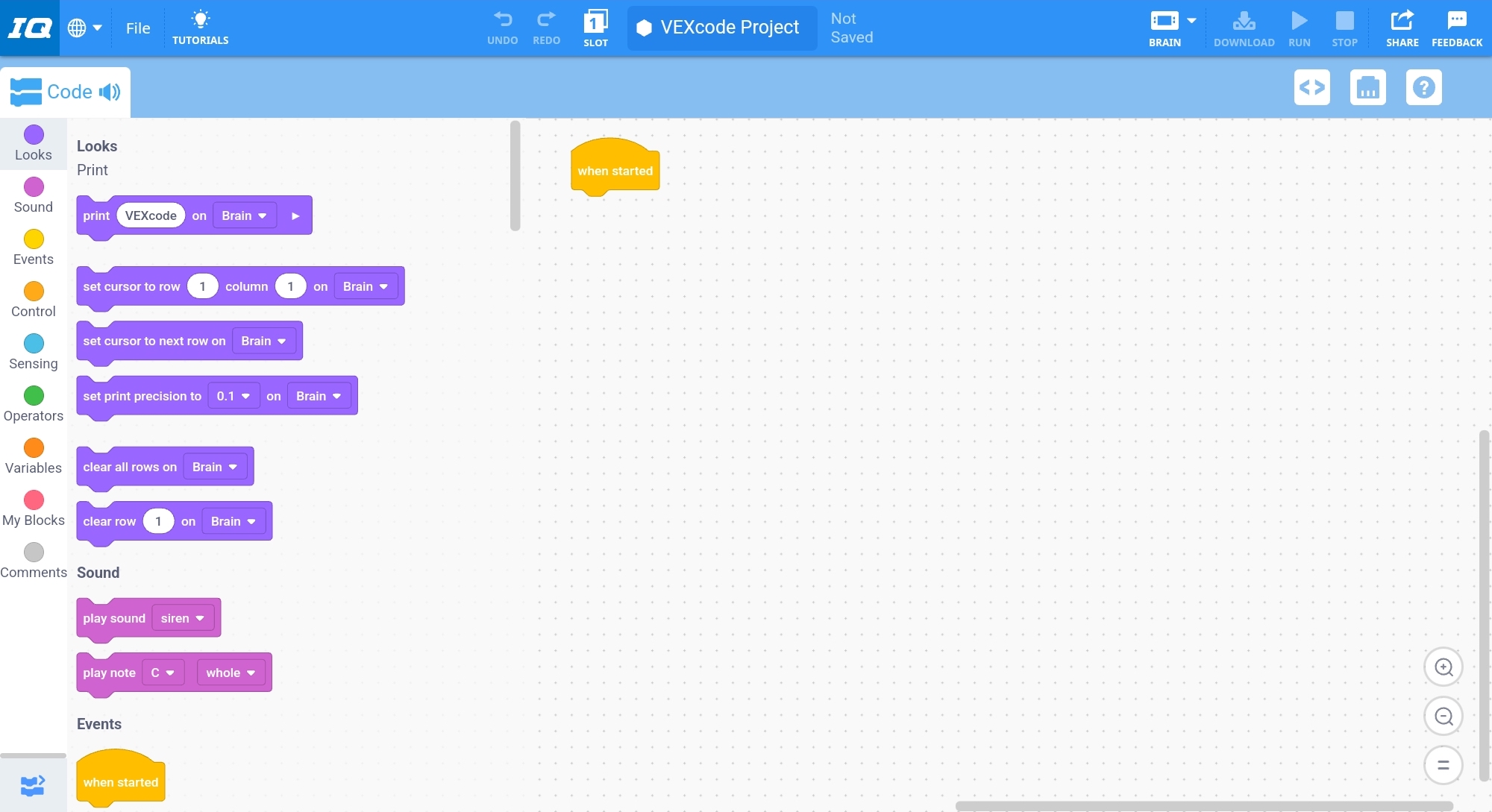Open the File menu
Image resolution: width=1492 pixels, height=812 pixels.
[138, 28]
